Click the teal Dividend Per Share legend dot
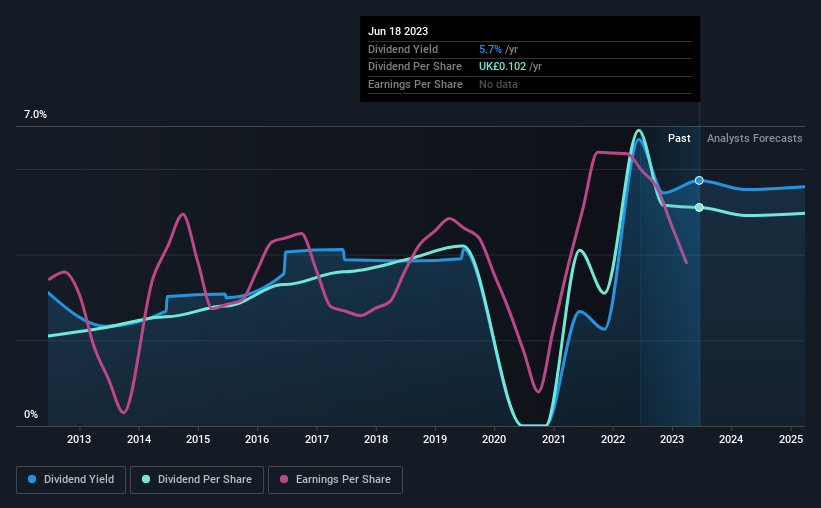This screenshot has height=508, width=821. 146,479
